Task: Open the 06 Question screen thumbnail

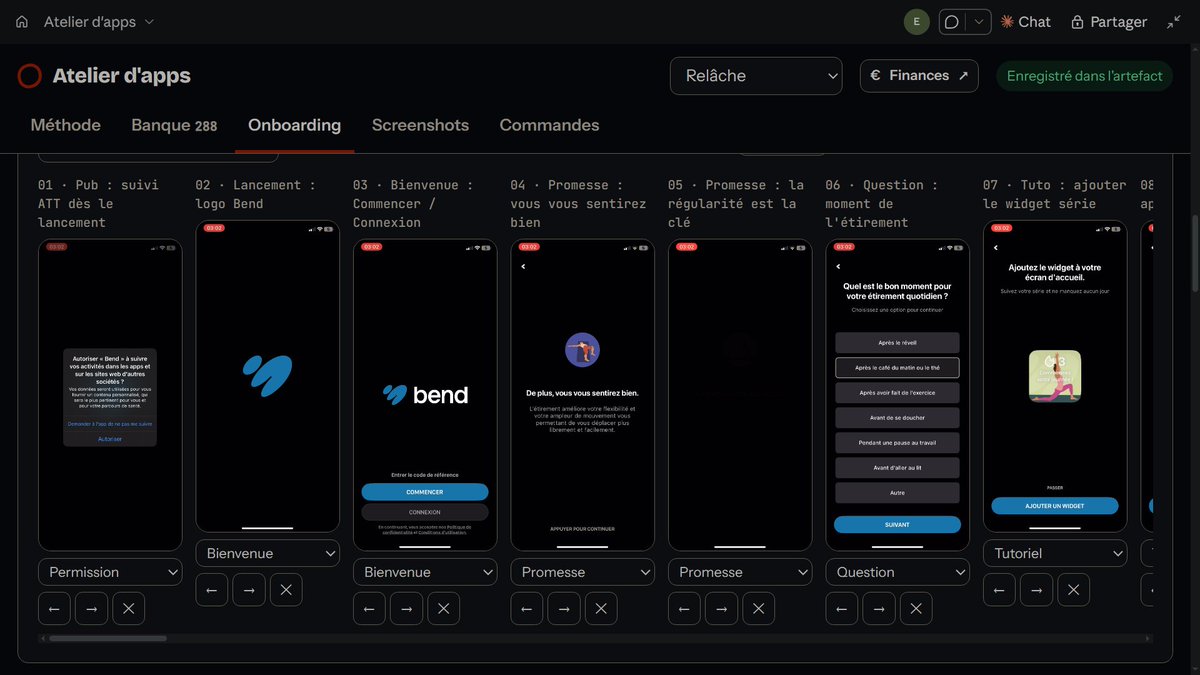Action: 897,395
